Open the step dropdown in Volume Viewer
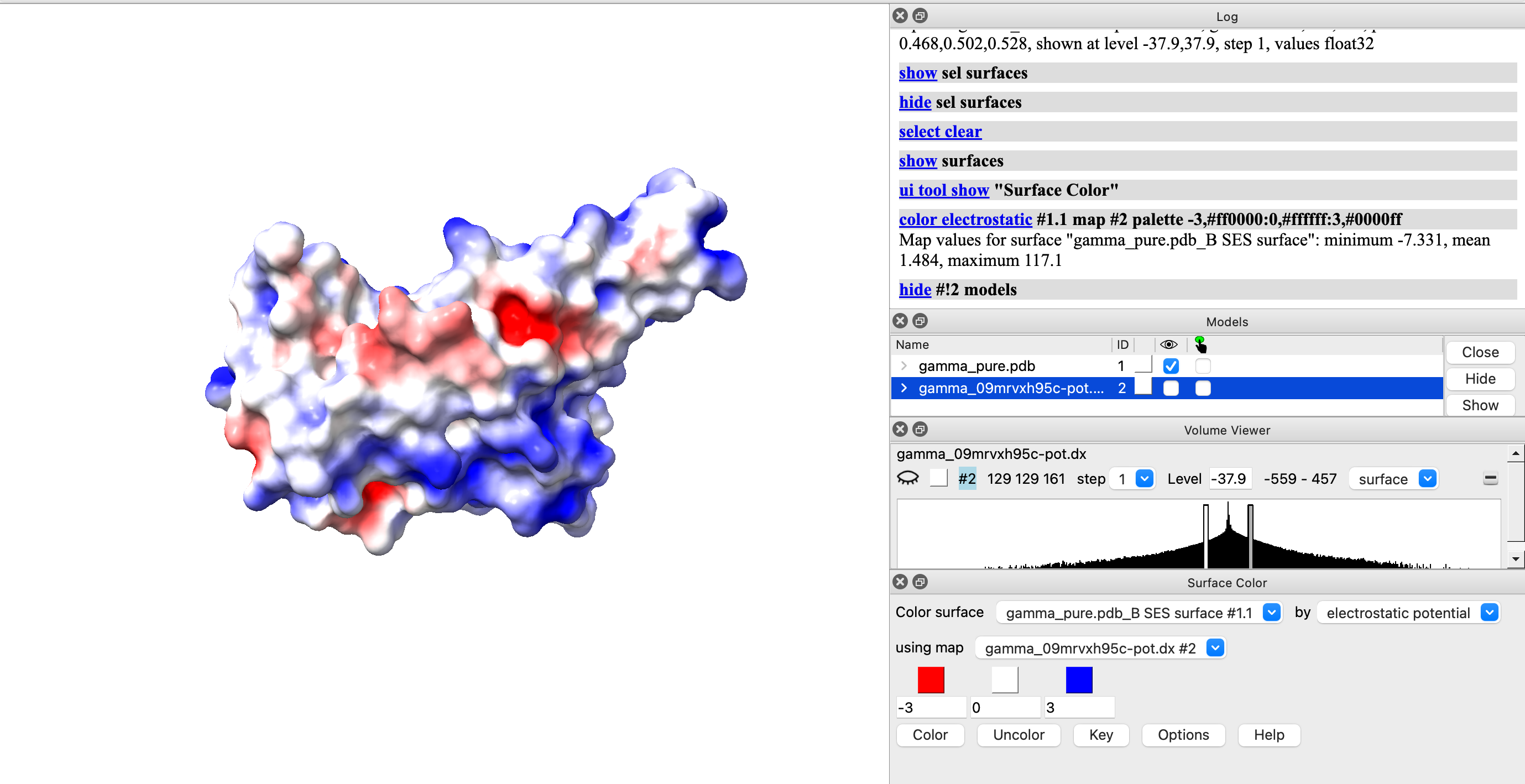 point(1132,478)
